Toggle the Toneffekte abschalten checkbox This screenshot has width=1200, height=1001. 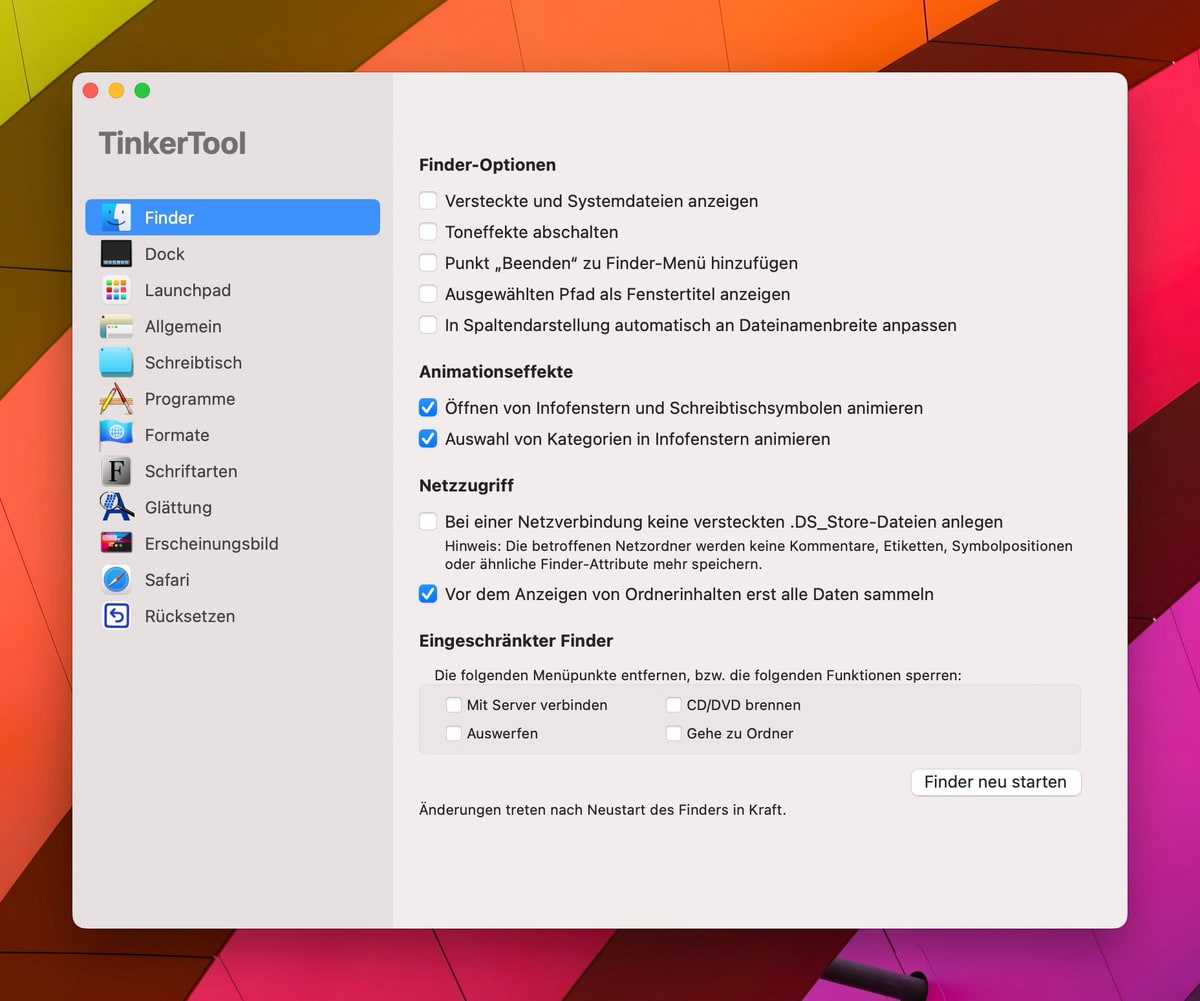point(428,232)
